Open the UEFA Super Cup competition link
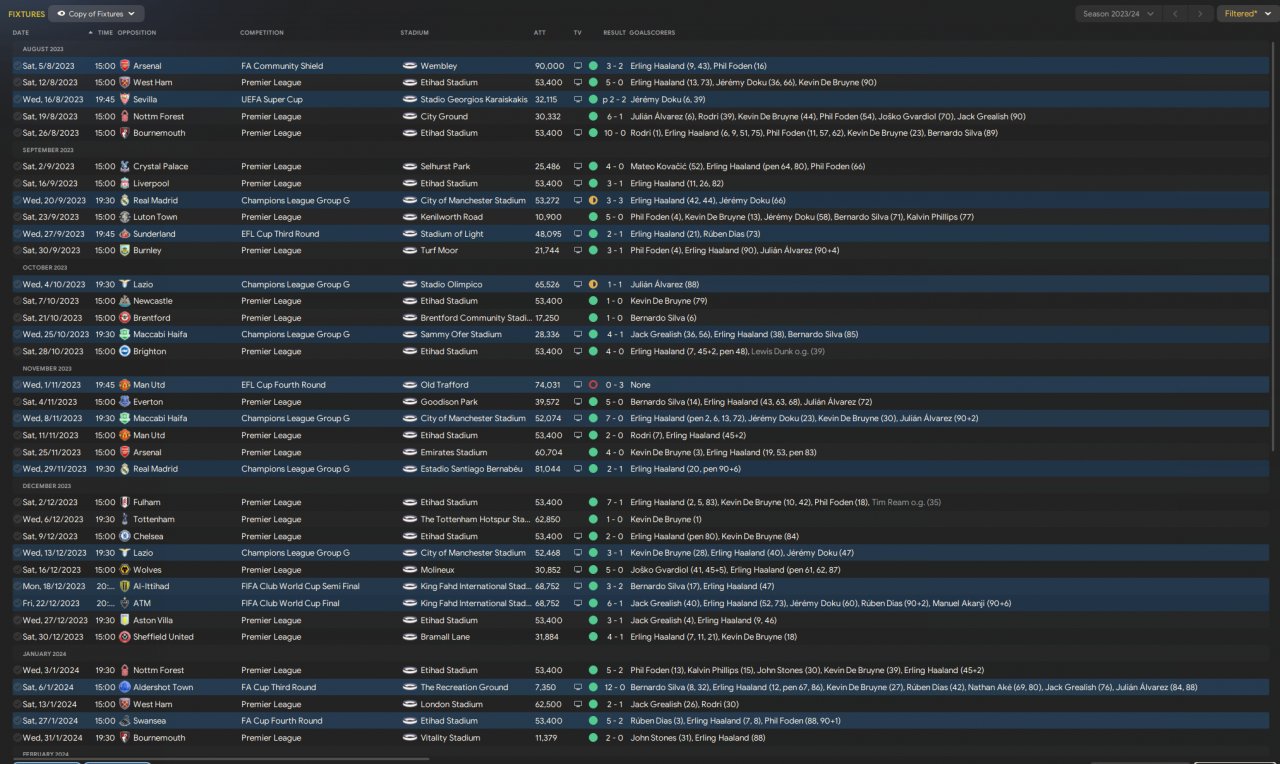This screenshot has height=764, width=1280. 271,100
